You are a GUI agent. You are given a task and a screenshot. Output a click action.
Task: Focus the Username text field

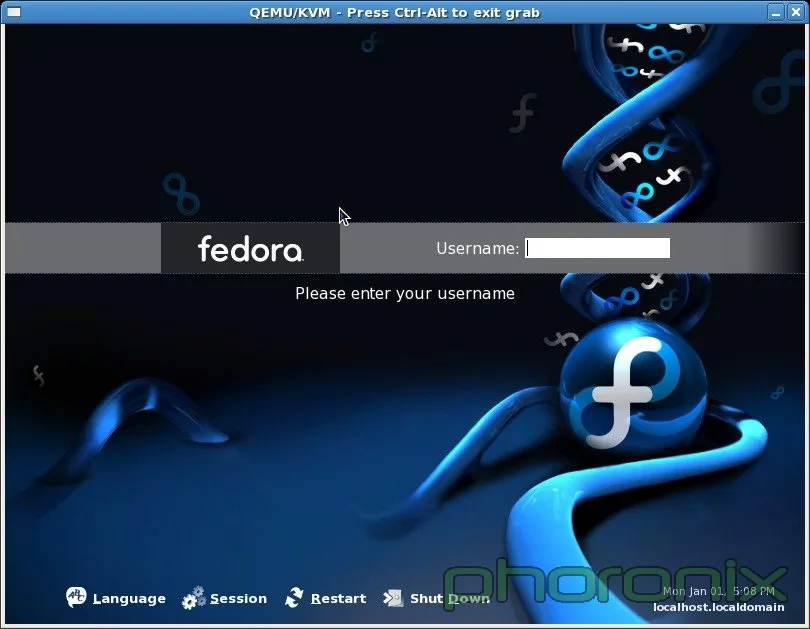pos(598,248)
